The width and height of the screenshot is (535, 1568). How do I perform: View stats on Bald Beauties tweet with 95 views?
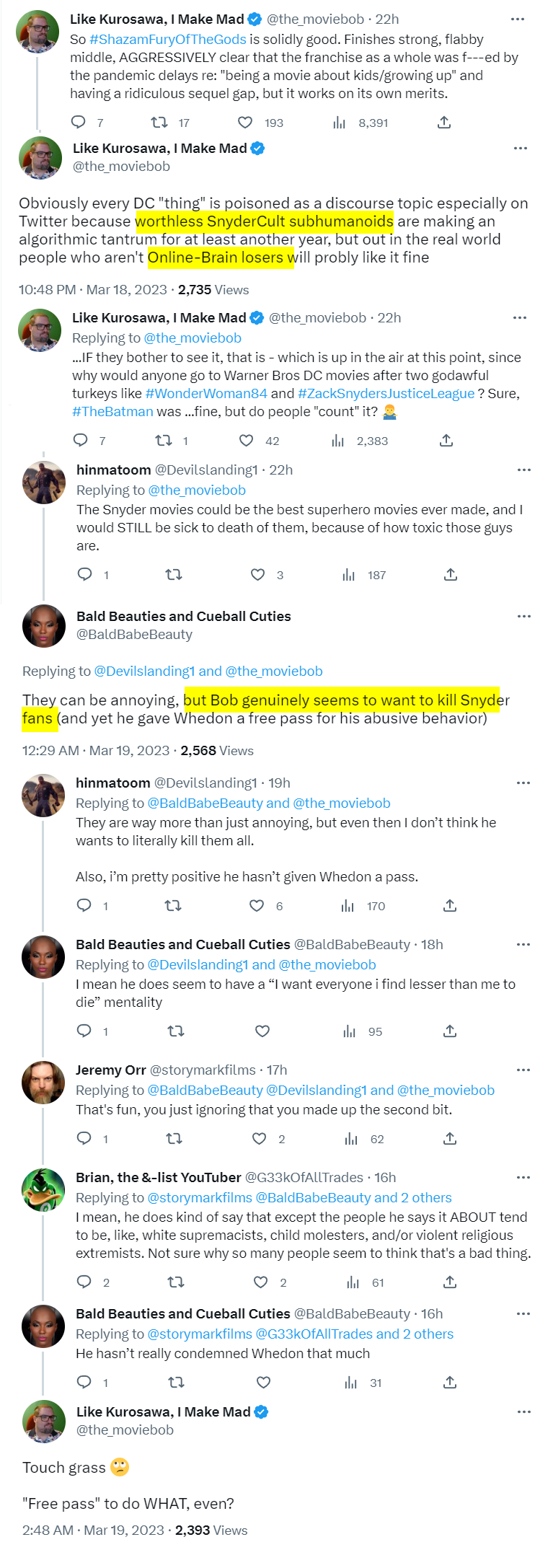point(350,1031)
